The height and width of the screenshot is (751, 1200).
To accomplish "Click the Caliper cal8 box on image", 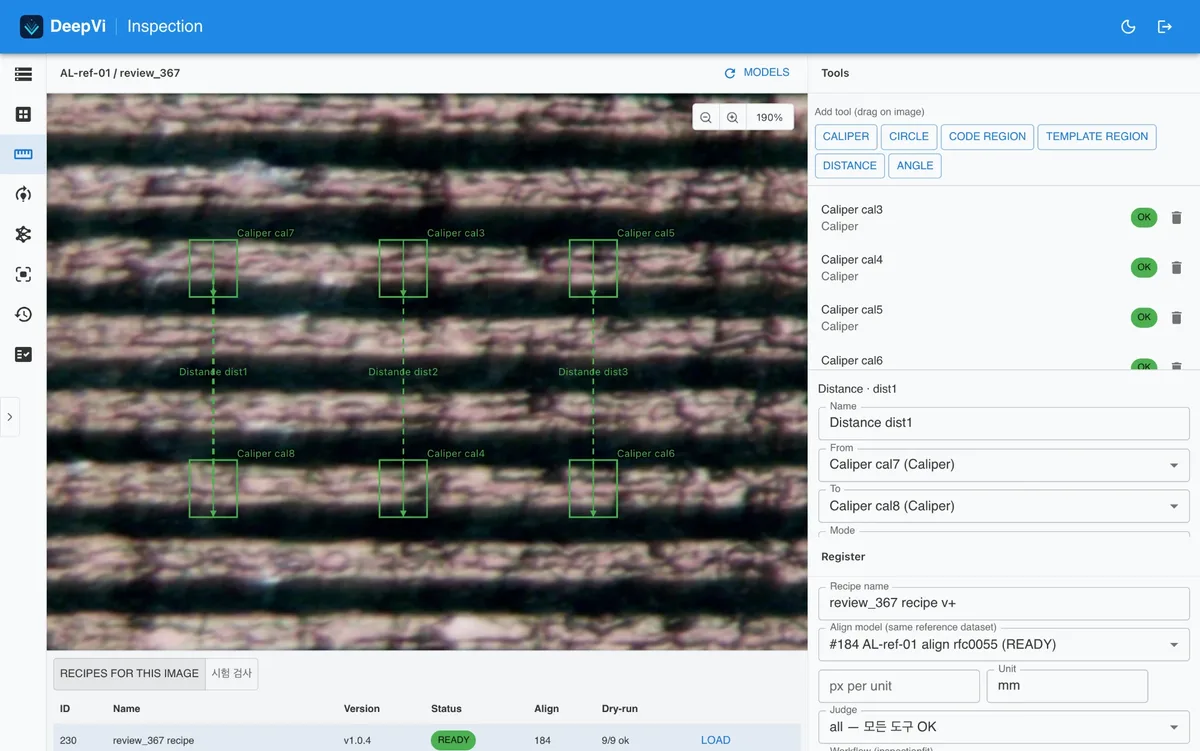I will [213, 488].
